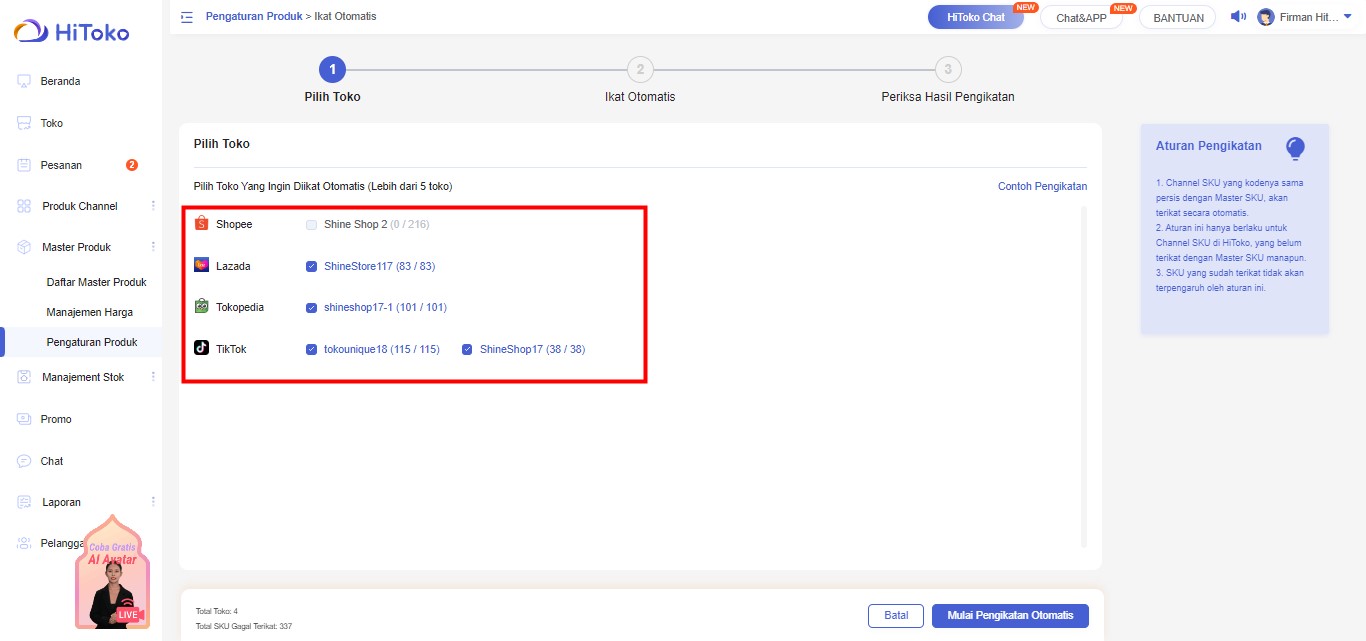Image resolution: width=1366 pixels, height=641 pixels.
Task: Click the Master Produk box icon
Action: coord(25,247)
